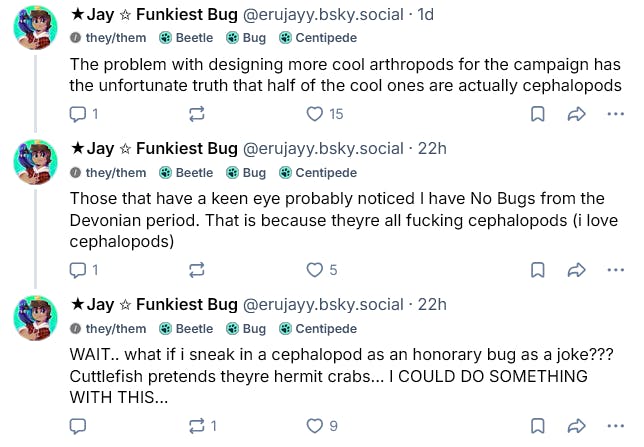Open more options on second post
Screen dimensions: 644x447
pyautogui.click(x=615, y=269)
